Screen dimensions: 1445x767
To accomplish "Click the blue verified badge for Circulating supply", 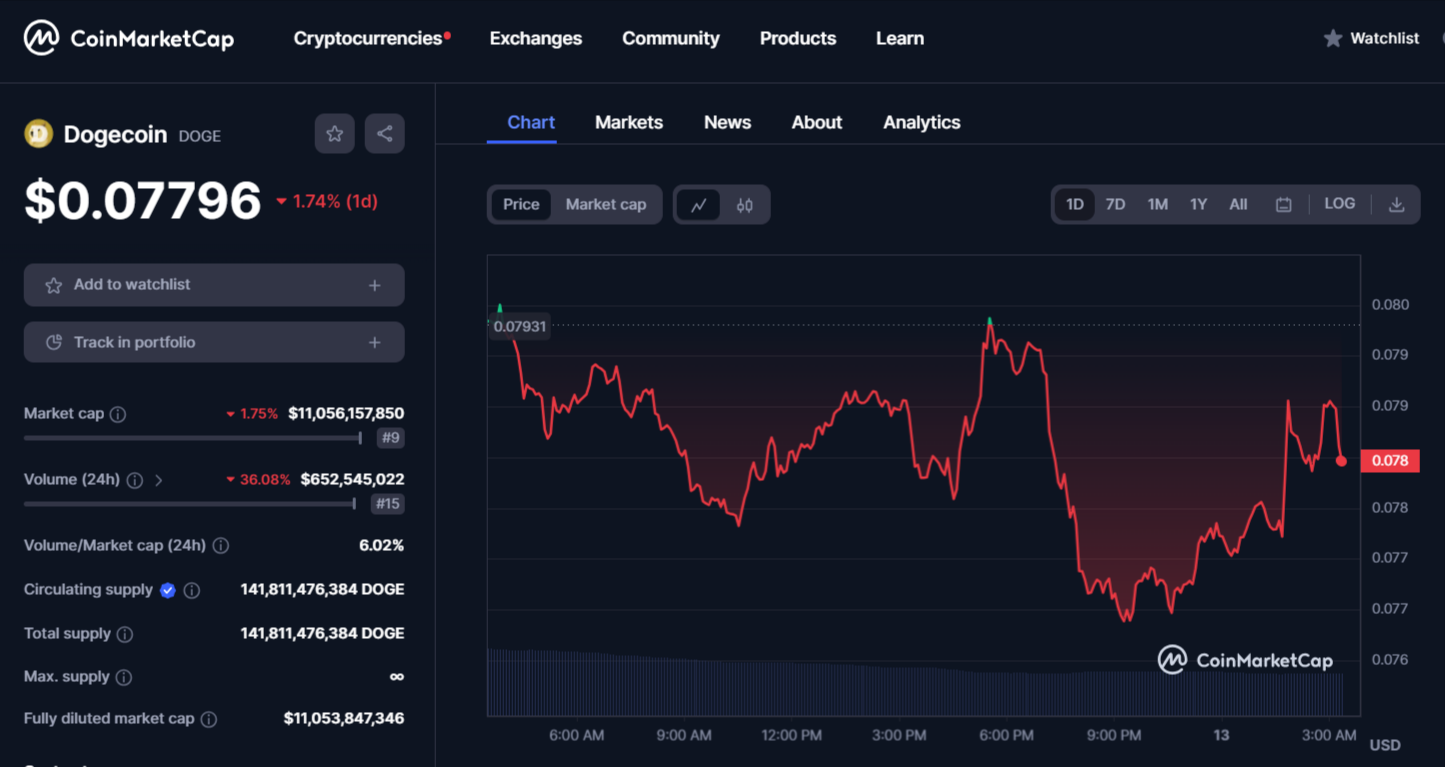I will [x=168, y=590].
